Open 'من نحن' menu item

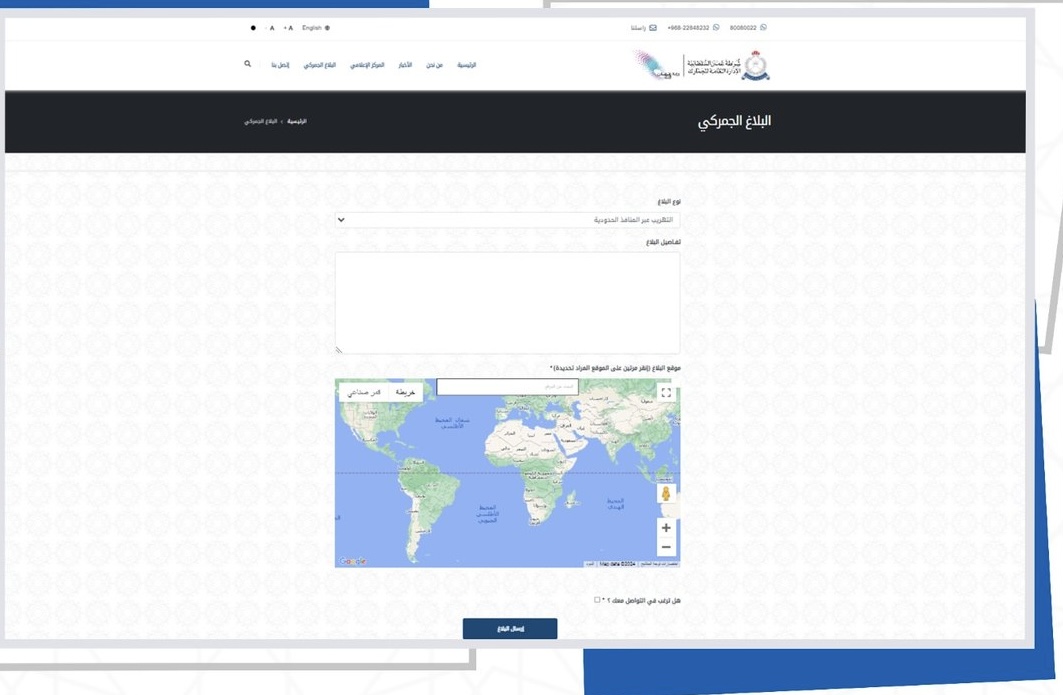tap(434, 65)
